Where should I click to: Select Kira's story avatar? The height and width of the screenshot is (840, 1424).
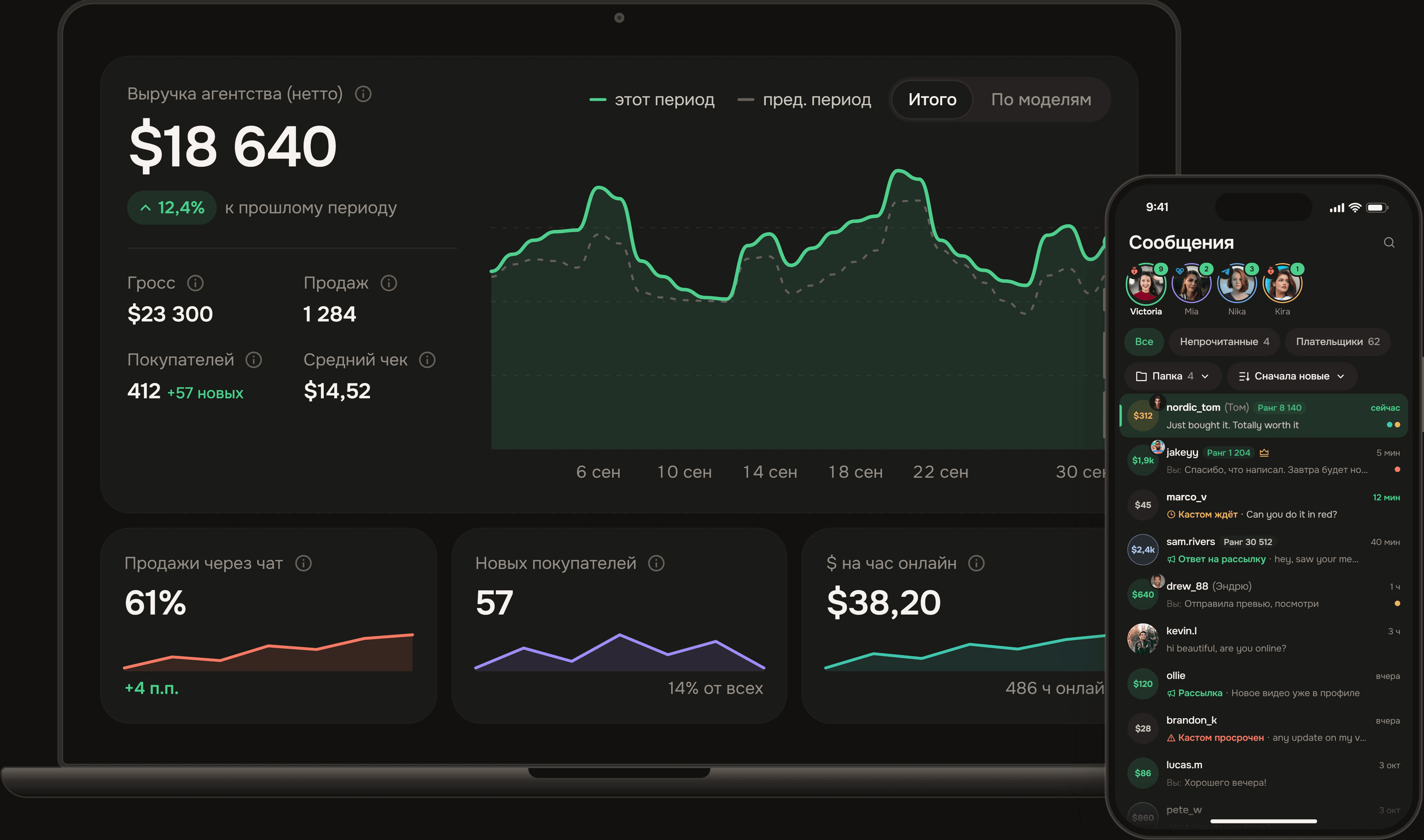(1282, 284)
